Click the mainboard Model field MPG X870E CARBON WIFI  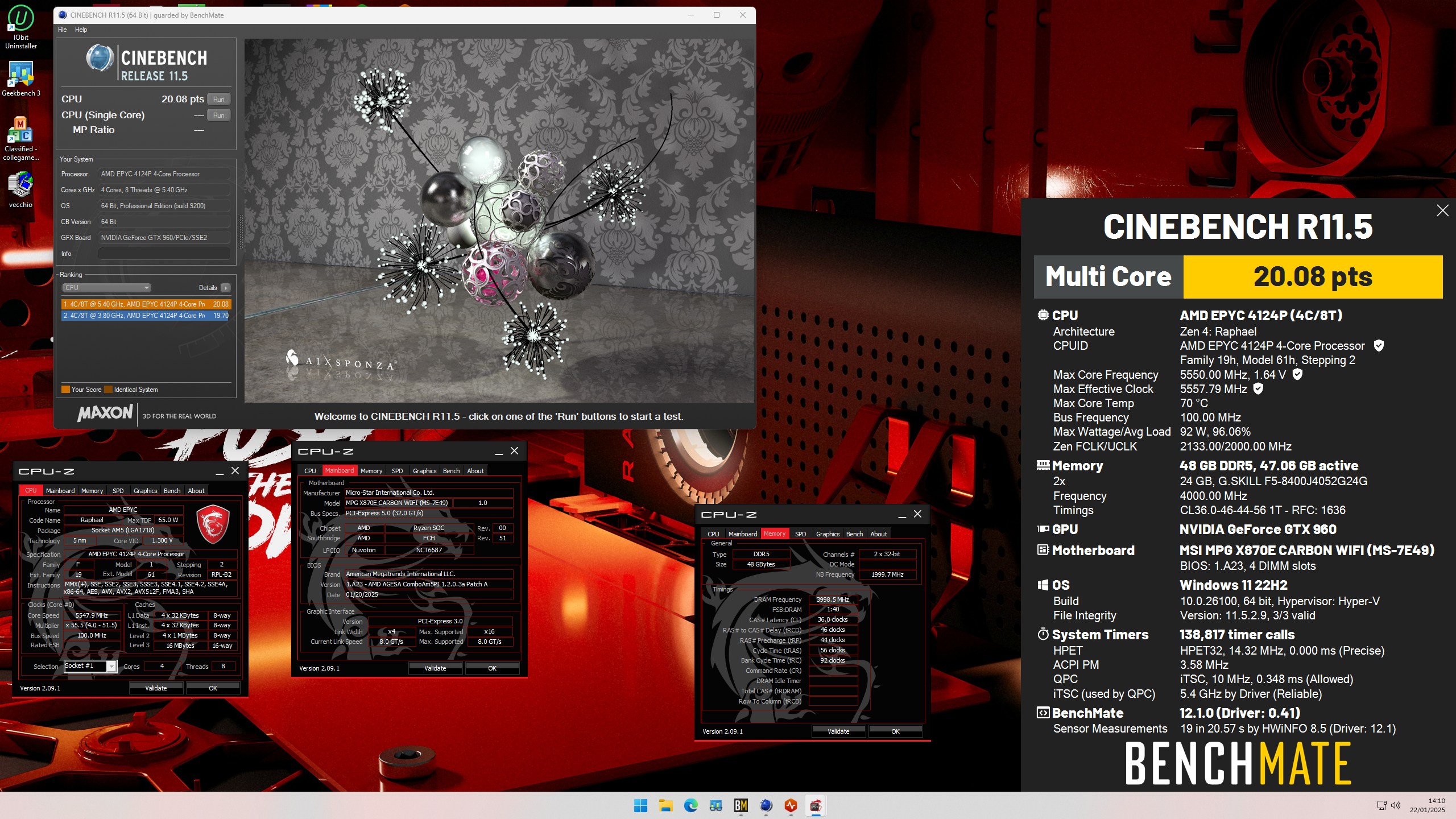coord(397,502)
